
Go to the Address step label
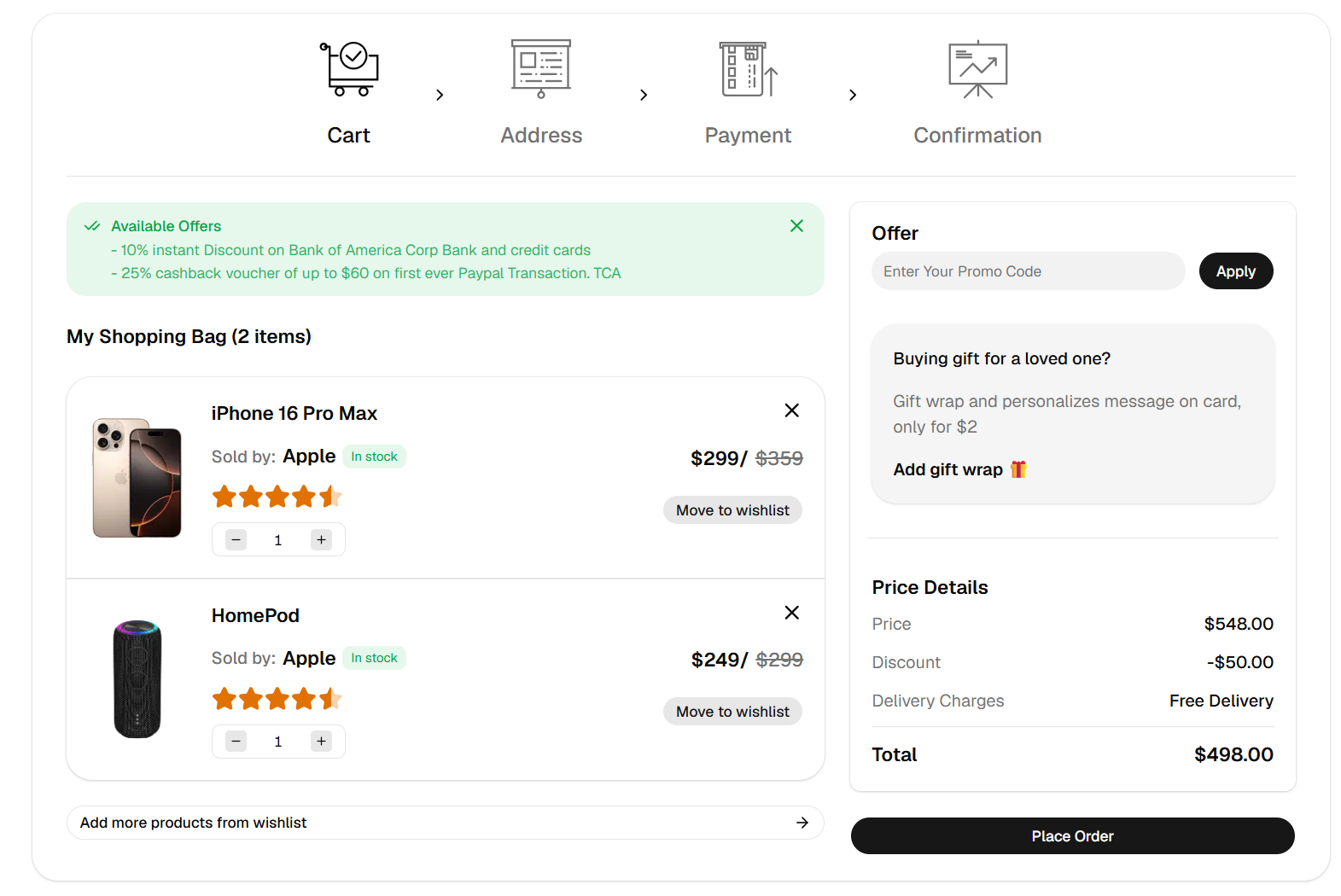(x=541, y=136)
